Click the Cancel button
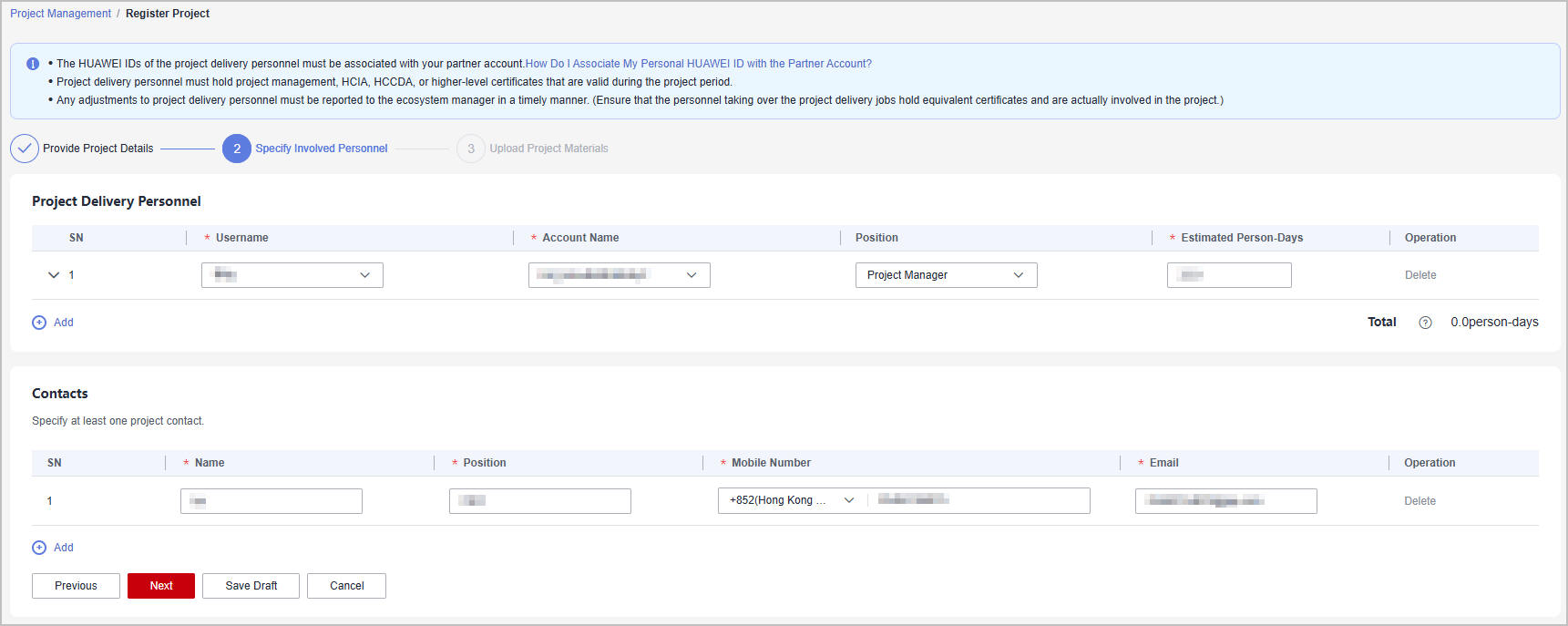1568x626 pixels. tap(346, 586)
